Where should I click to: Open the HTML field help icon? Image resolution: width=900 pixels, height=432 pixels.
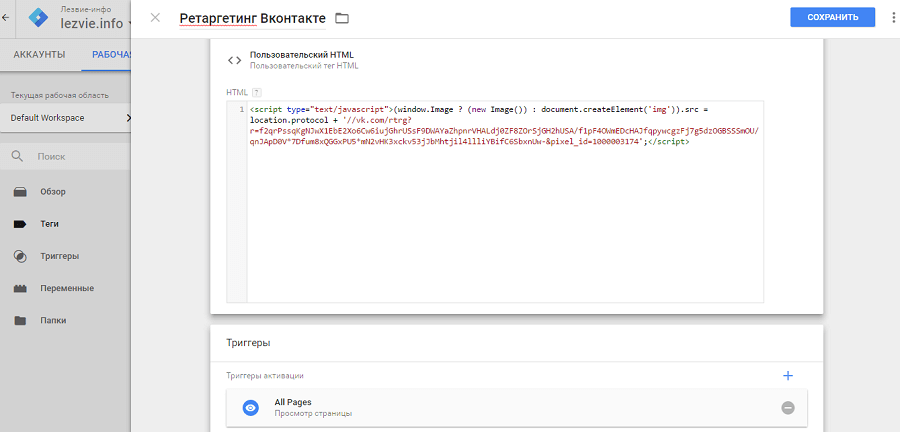click(x=257, y=92)
